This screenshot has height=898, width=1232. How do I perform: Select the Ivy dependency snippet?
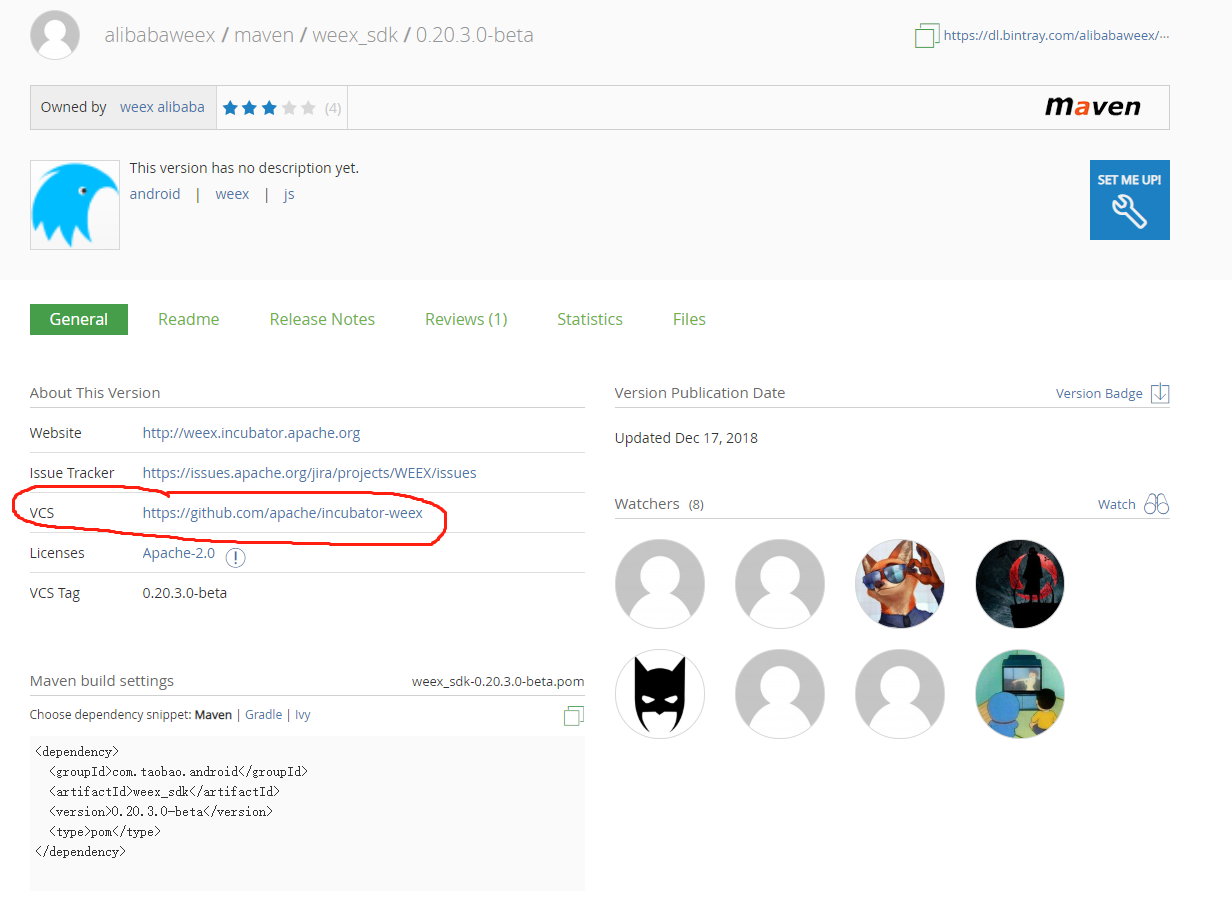303,715
